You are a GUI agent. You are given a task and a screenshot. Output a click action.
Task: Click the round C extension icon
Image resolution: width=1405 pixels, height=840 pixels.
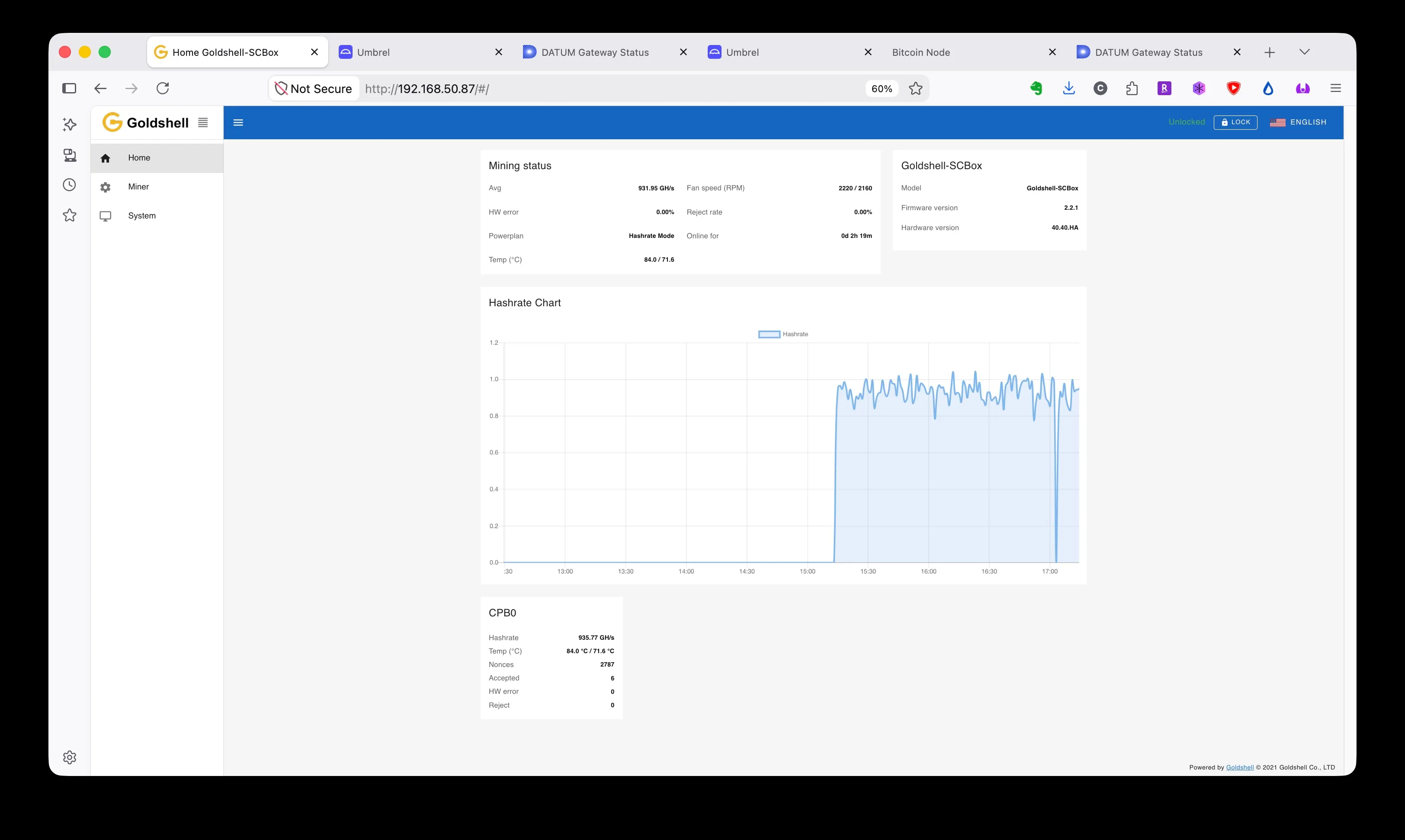(x=1100, y=88)
